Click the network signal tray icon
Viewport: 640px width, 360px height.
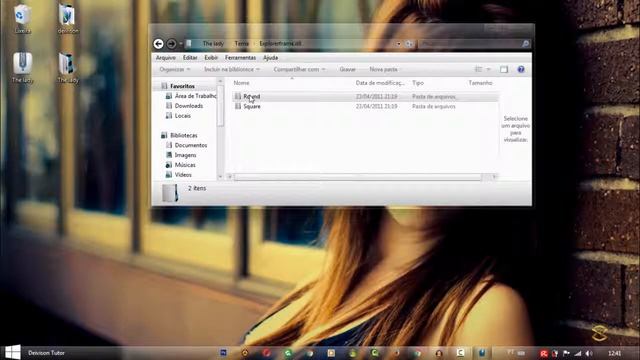click(578, 353)
